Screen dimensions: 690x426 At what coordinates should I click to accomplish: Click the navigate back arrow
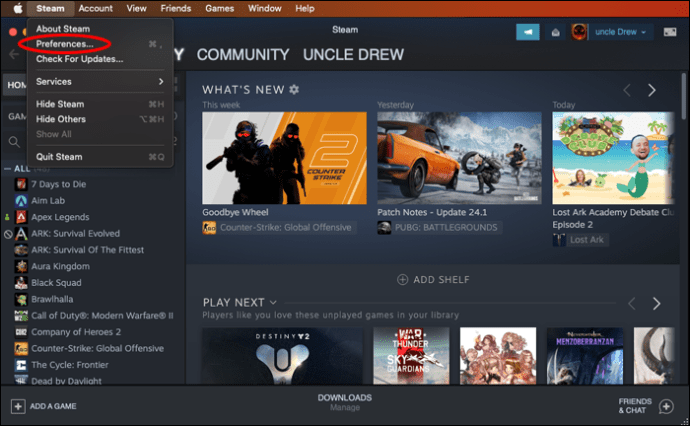(14, 54)
